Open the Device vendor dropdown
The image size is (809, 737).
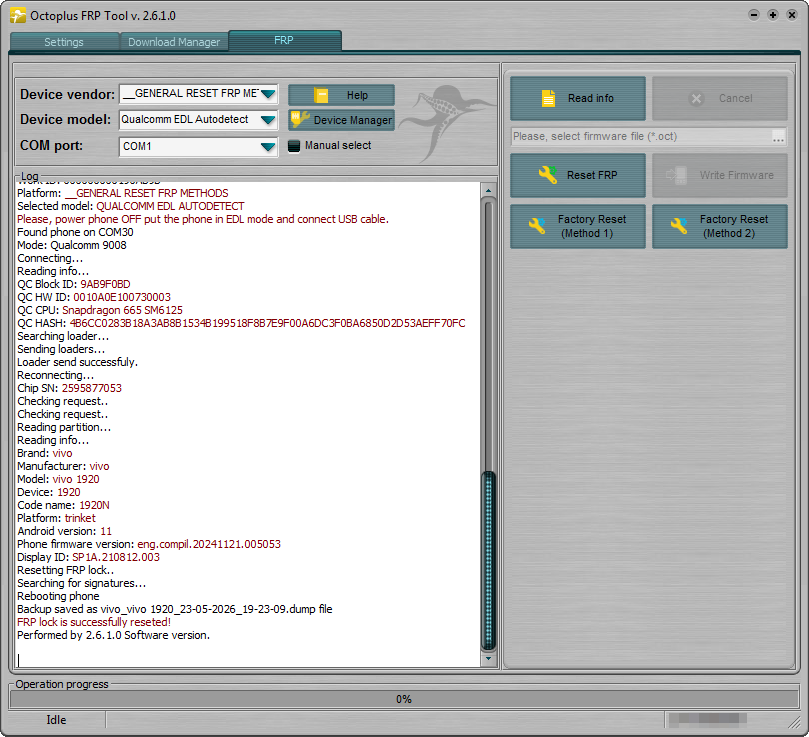(x=268, y=94)
